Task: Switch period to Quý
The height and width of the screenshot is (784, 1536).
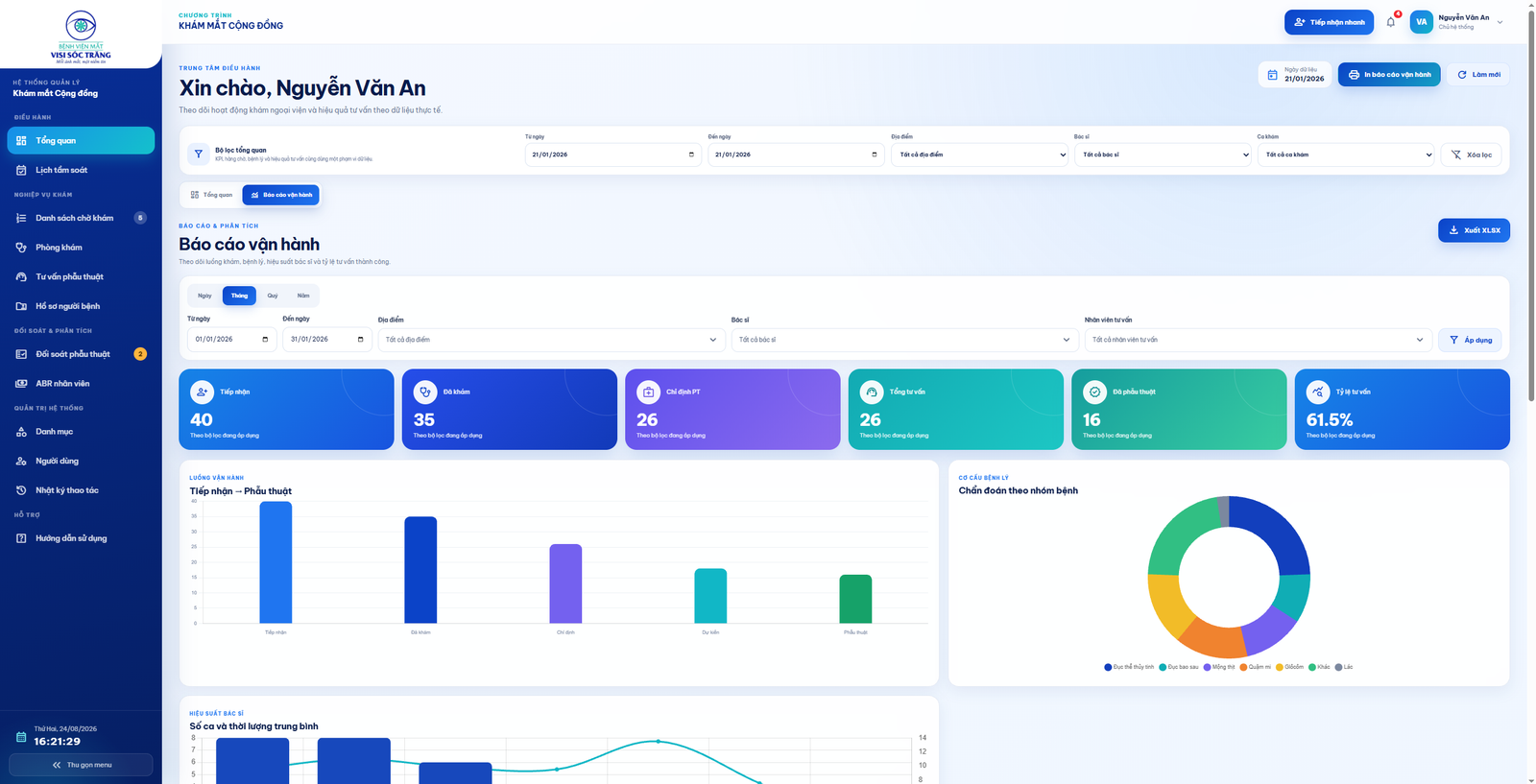Action: [273, 296]
